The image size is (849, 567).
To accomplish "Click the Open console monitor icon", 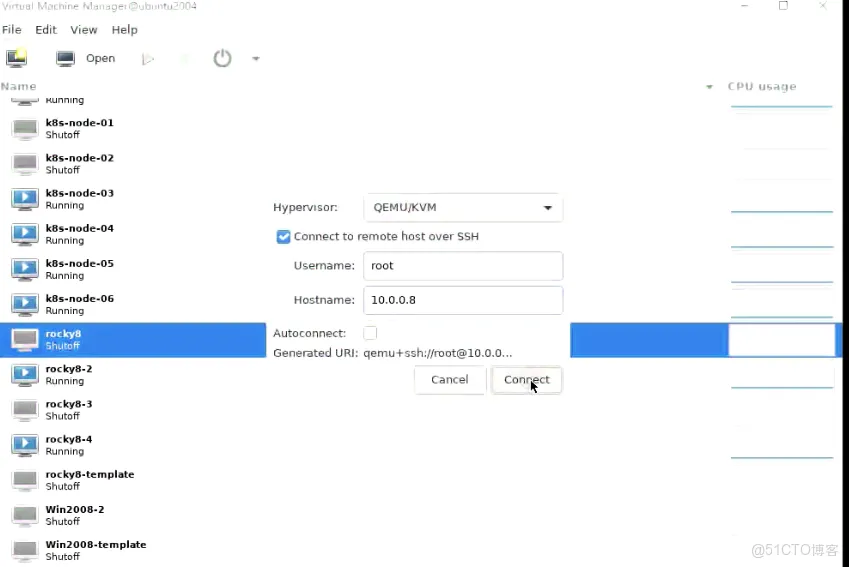I will (66, 58).
